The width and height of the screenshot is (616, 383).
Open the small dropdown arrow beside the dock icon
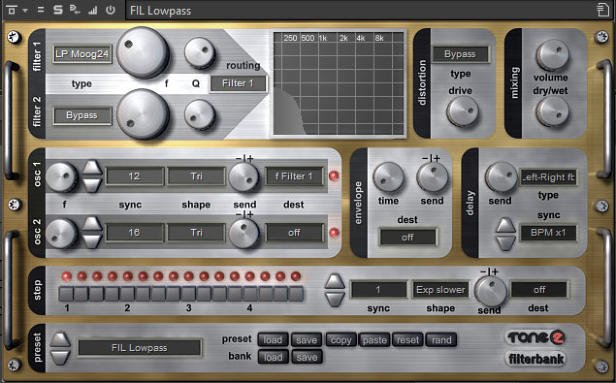[x=25, y=11]
